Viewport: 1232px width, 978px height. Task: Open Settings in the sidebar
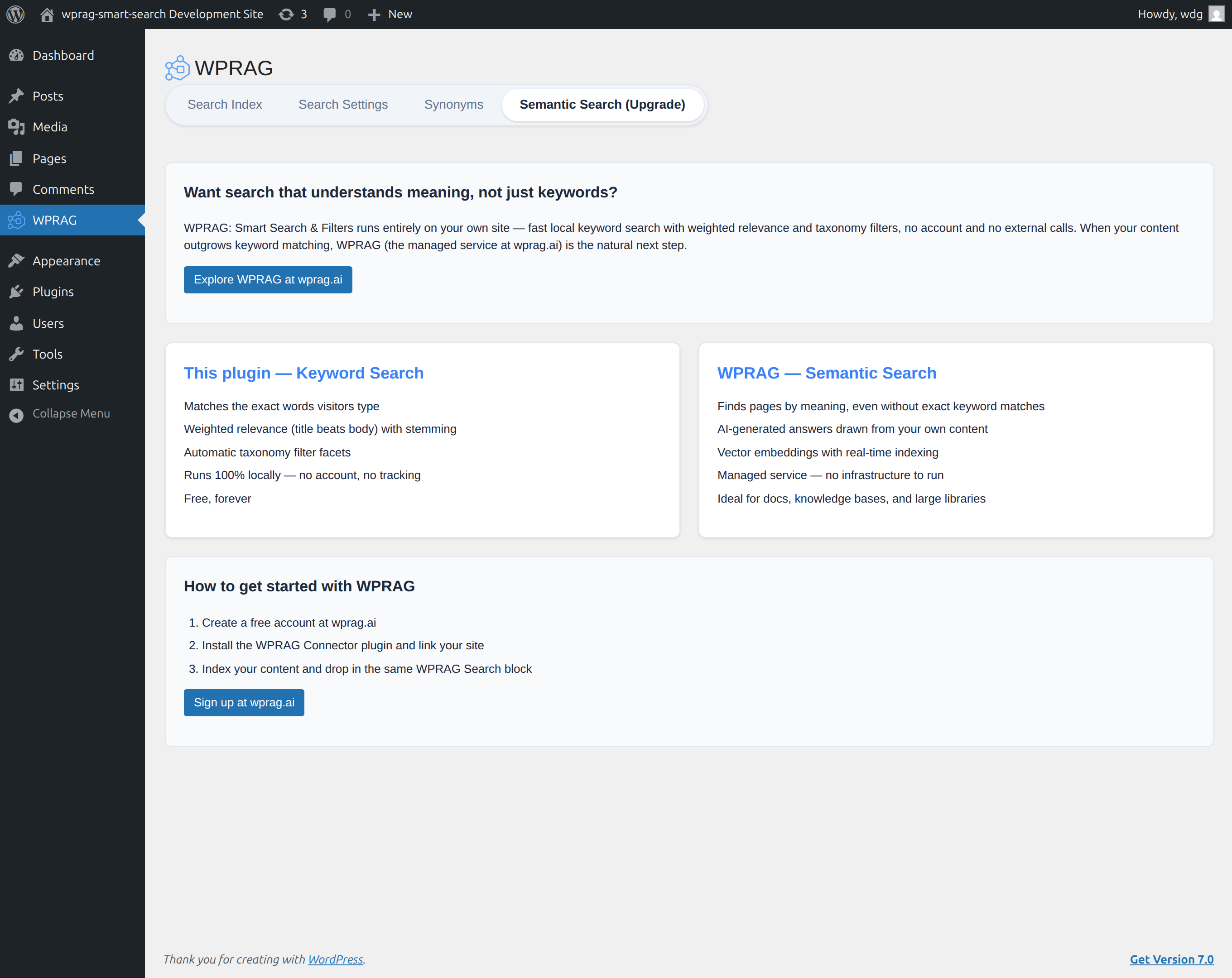(x=72, y=385)
